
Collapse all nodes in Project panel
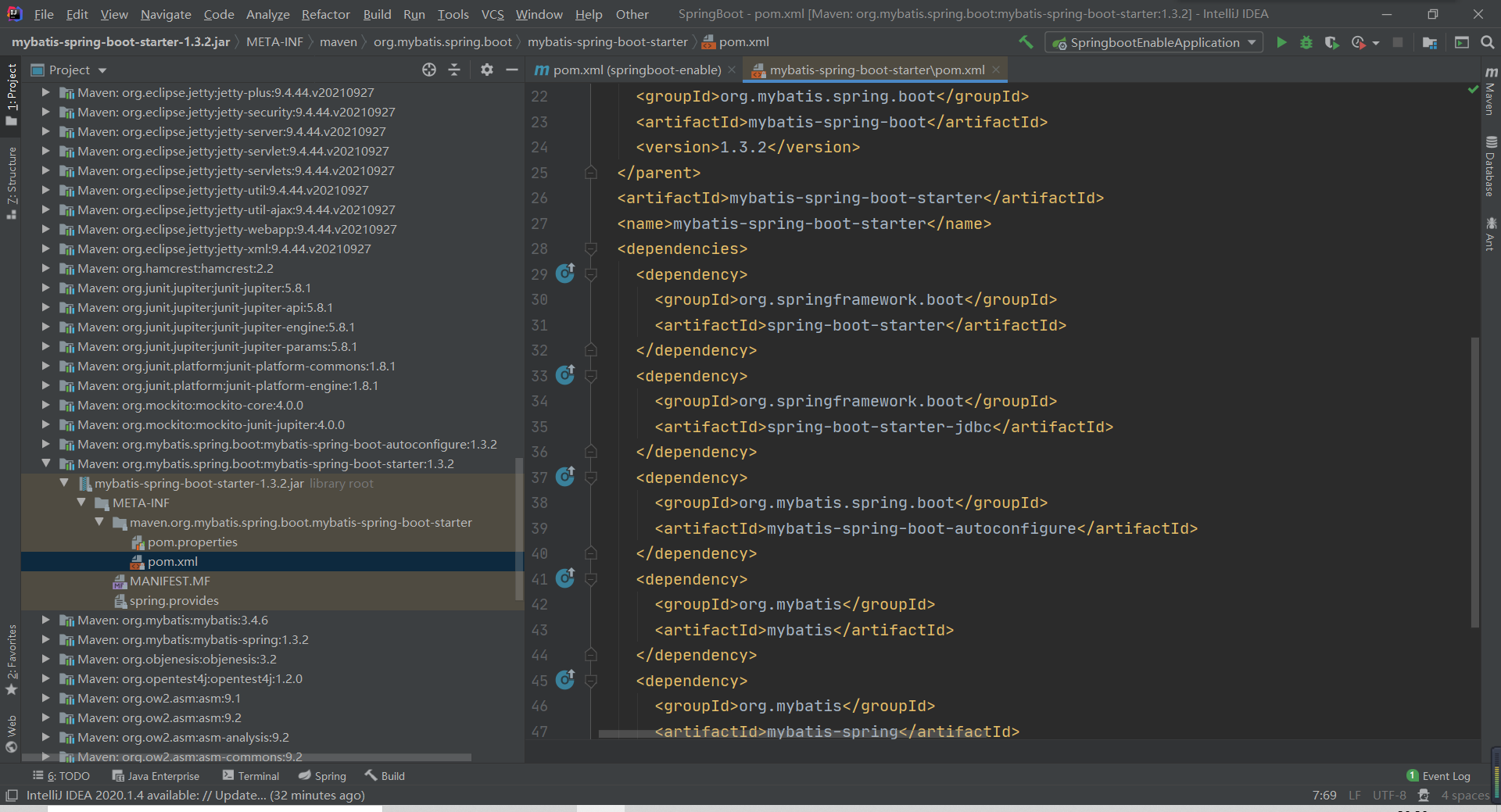(454, 70)
